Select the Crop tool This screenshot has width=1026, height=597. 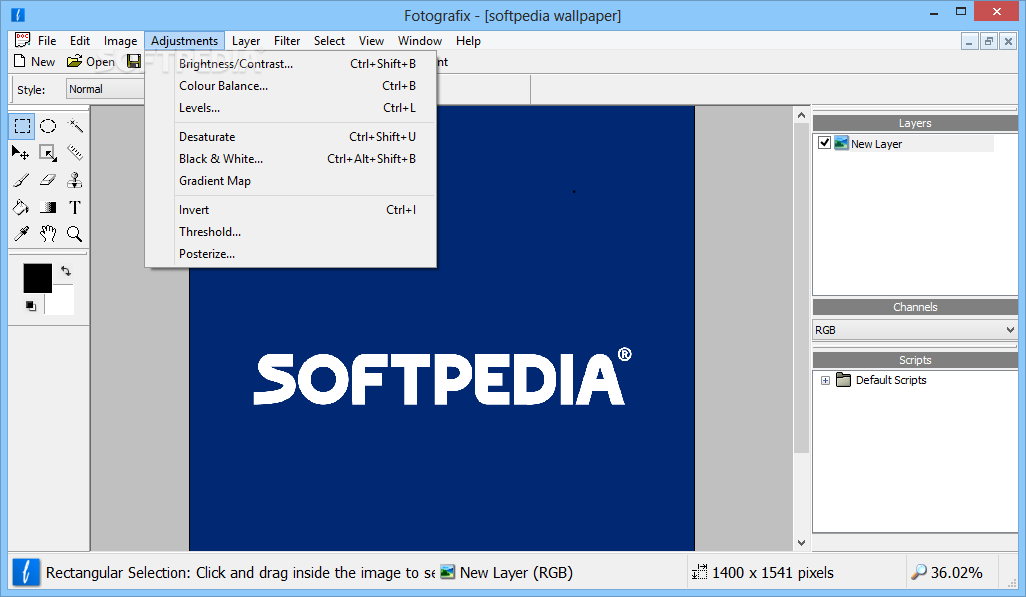click(x=48, y=153)
